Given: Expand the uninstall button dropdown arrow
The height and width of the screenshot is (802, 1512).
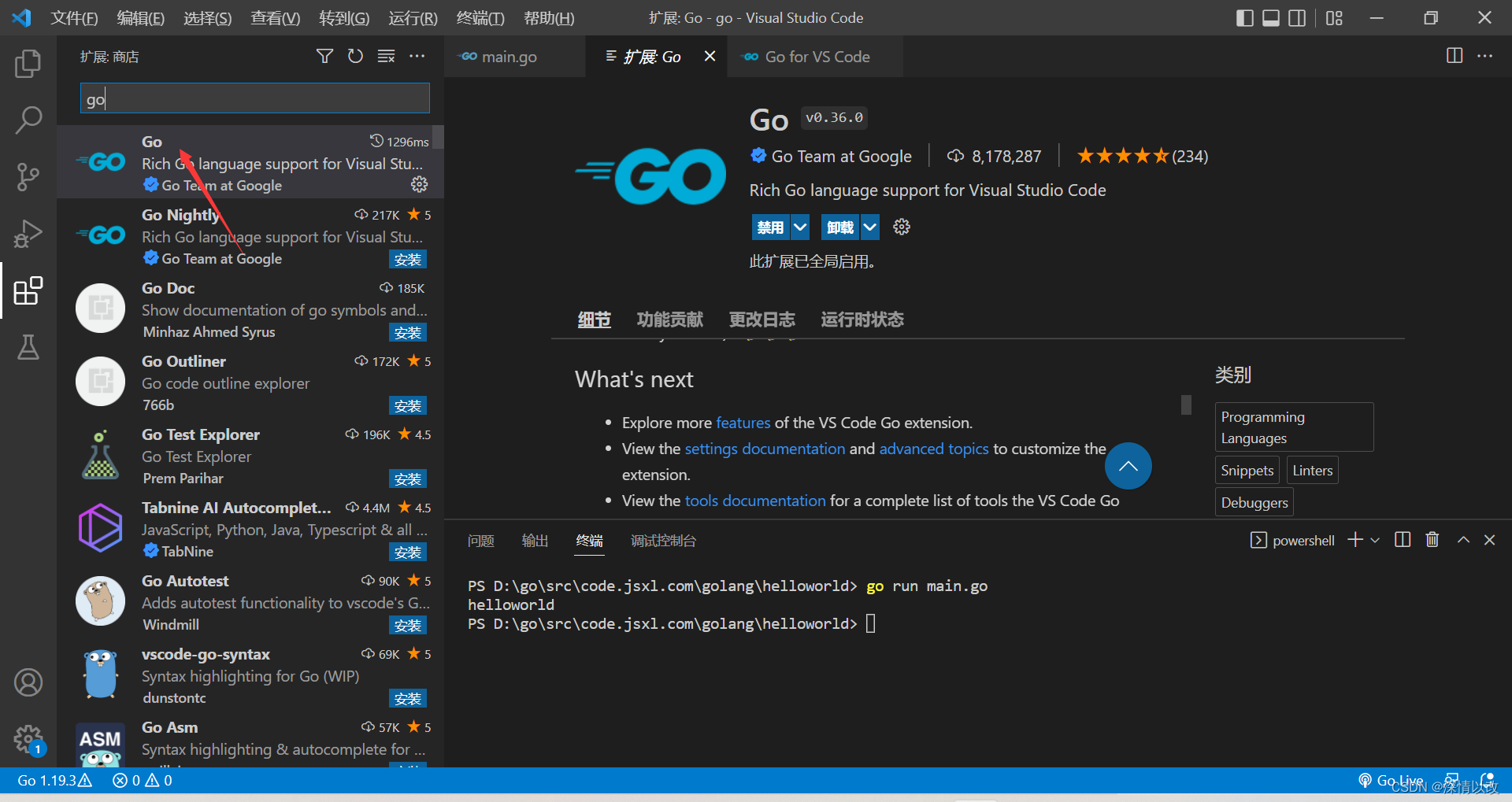Looking at the screenshot, I should click(x=869, y=227).
